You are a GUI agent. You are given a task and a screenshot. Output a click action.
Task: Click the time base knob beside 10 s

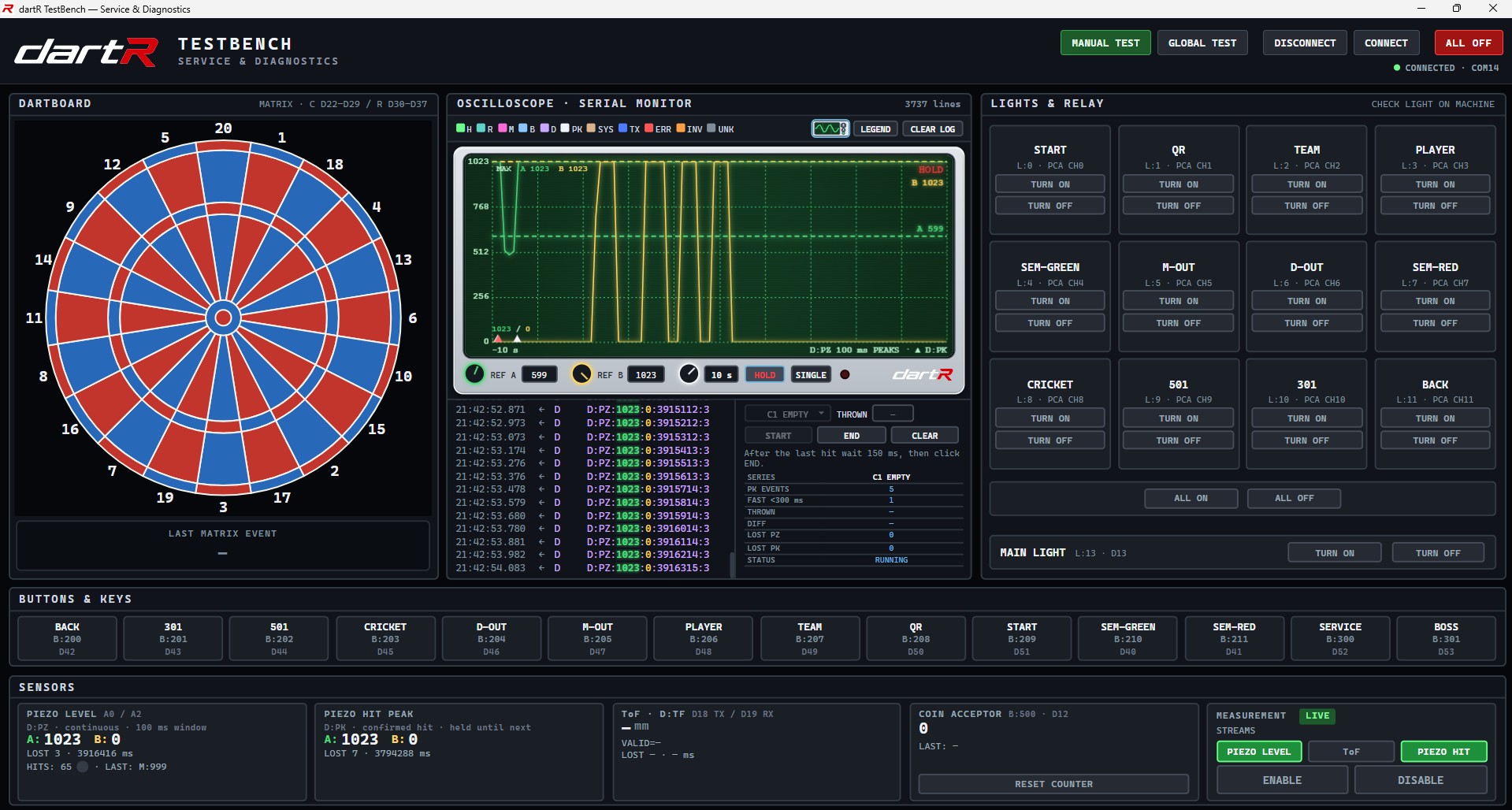(x=689, y=373)
